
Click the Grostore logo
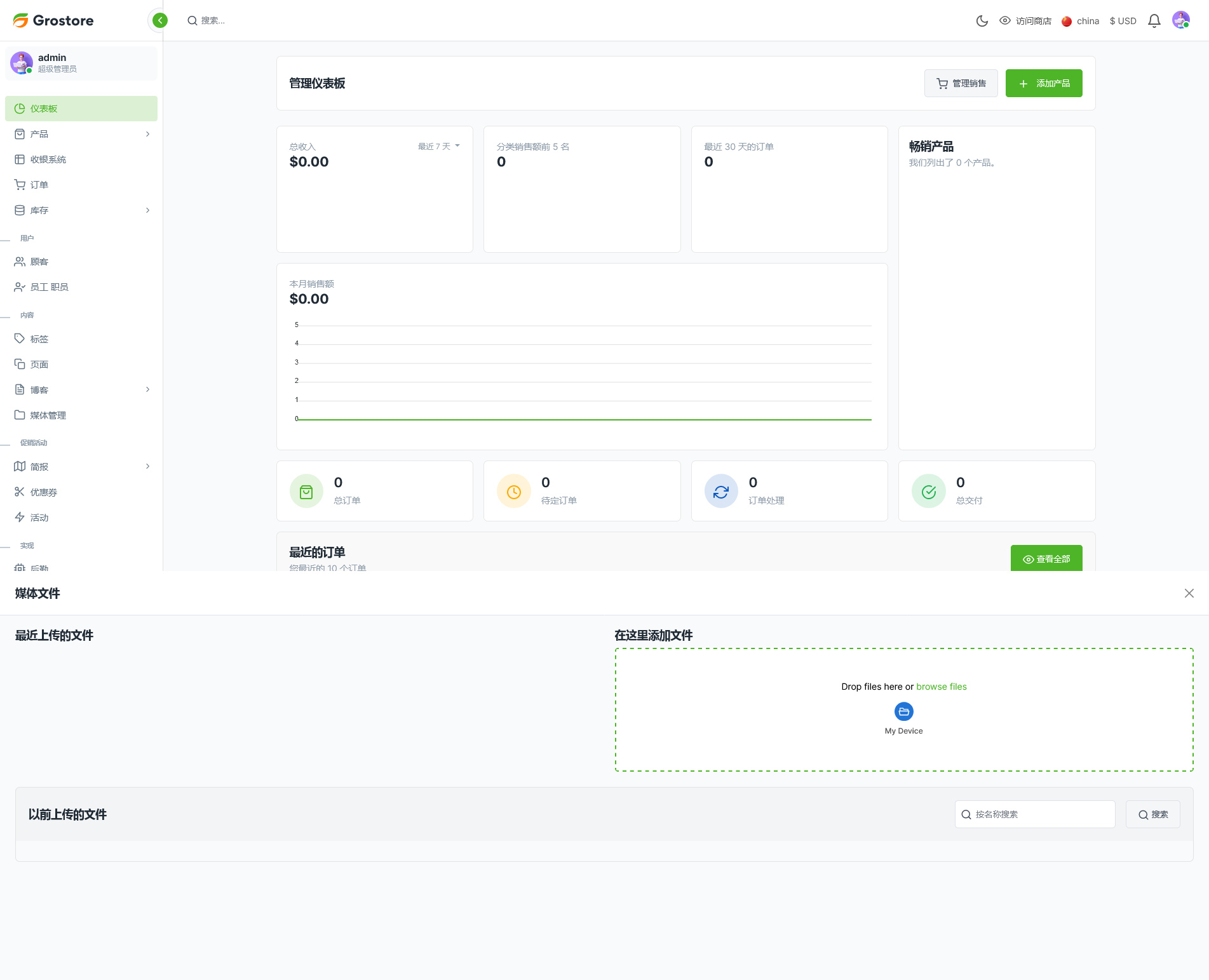coord(53,20)
